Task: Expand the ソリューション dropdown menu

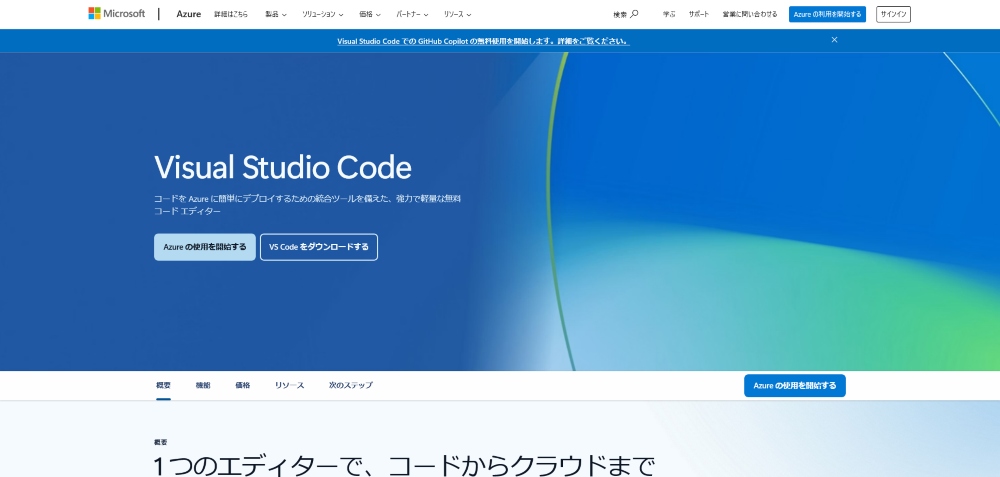Action: pos(323,14)
